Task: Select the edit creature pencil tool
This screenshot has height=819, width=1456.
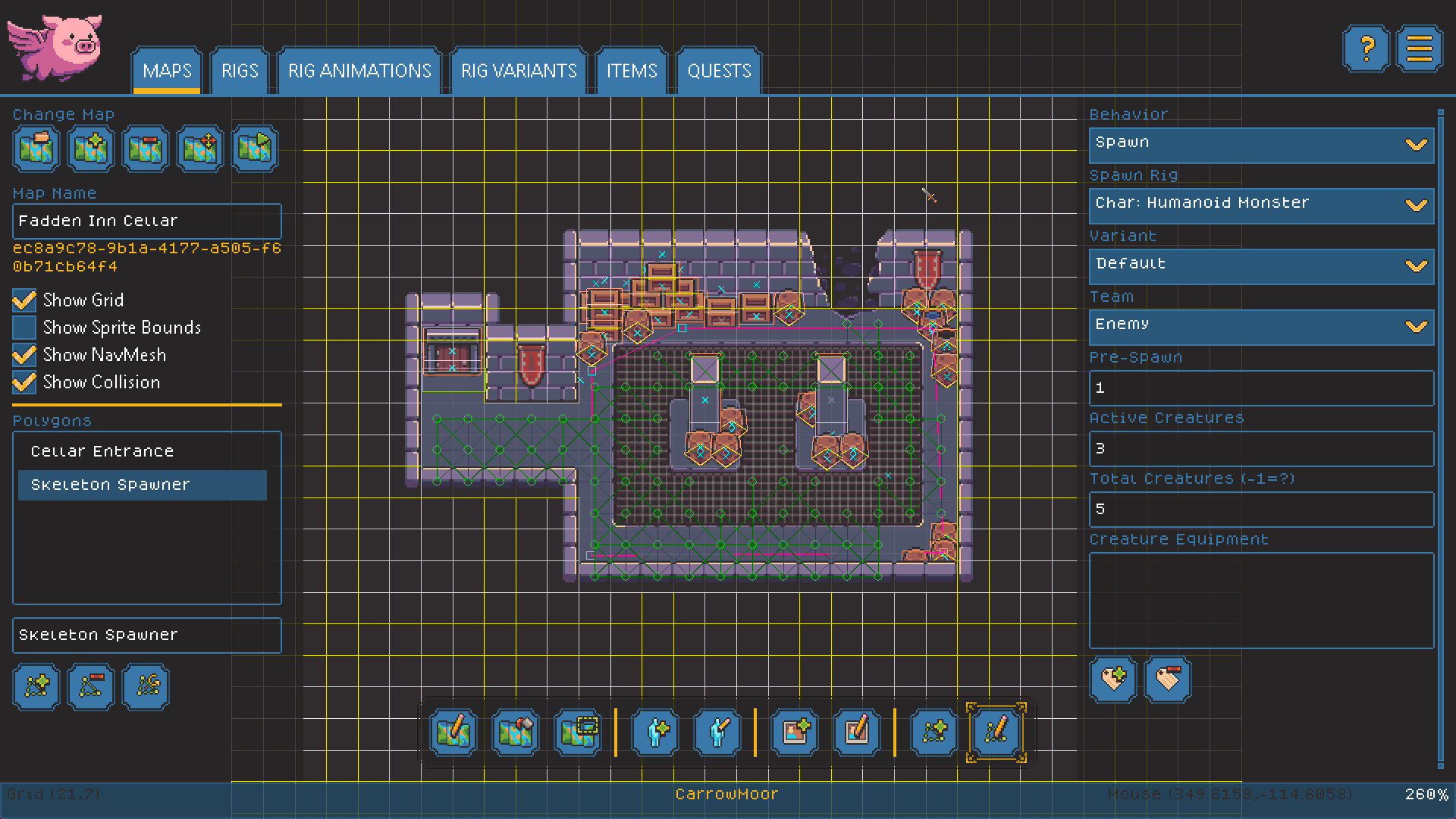Action: [x=717, y=733]
